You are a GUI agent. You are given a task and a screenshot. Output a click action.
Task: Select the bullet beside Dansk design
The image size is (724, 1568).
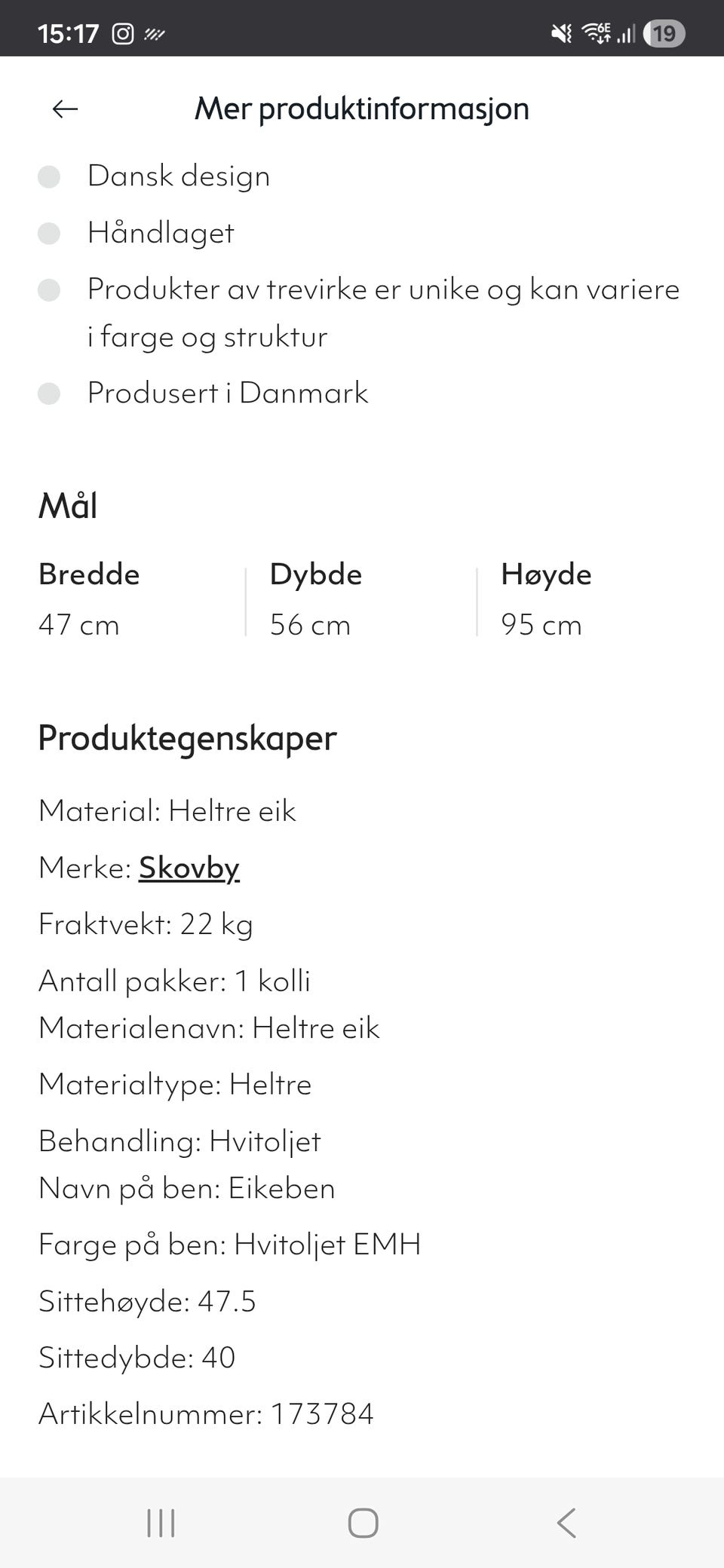pyautogui.click(x=51, y=176)
